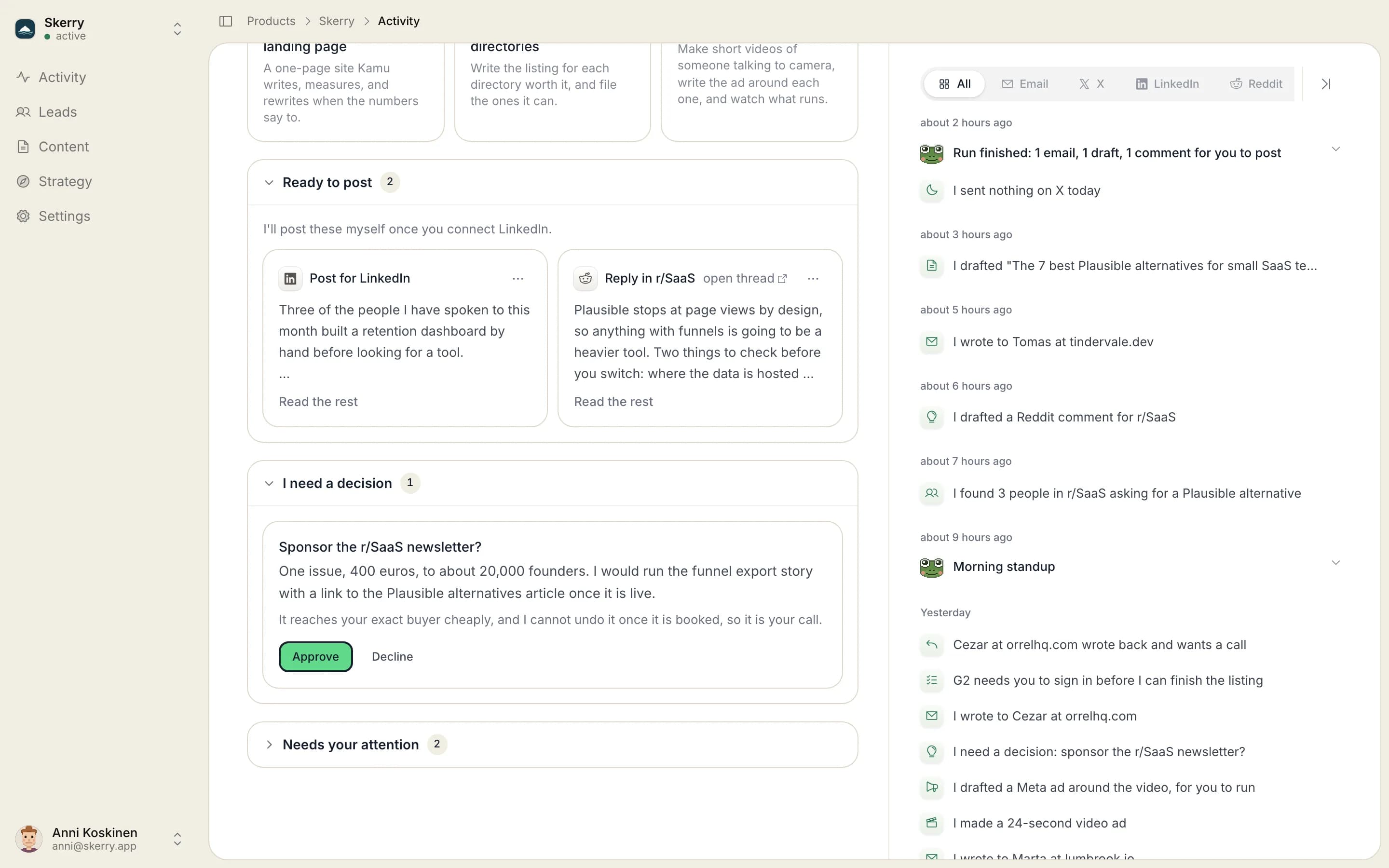This screenshot has height=868, width=1389.
Task: Read the rest of the LinkedIn post
Action: pos(318,402)
